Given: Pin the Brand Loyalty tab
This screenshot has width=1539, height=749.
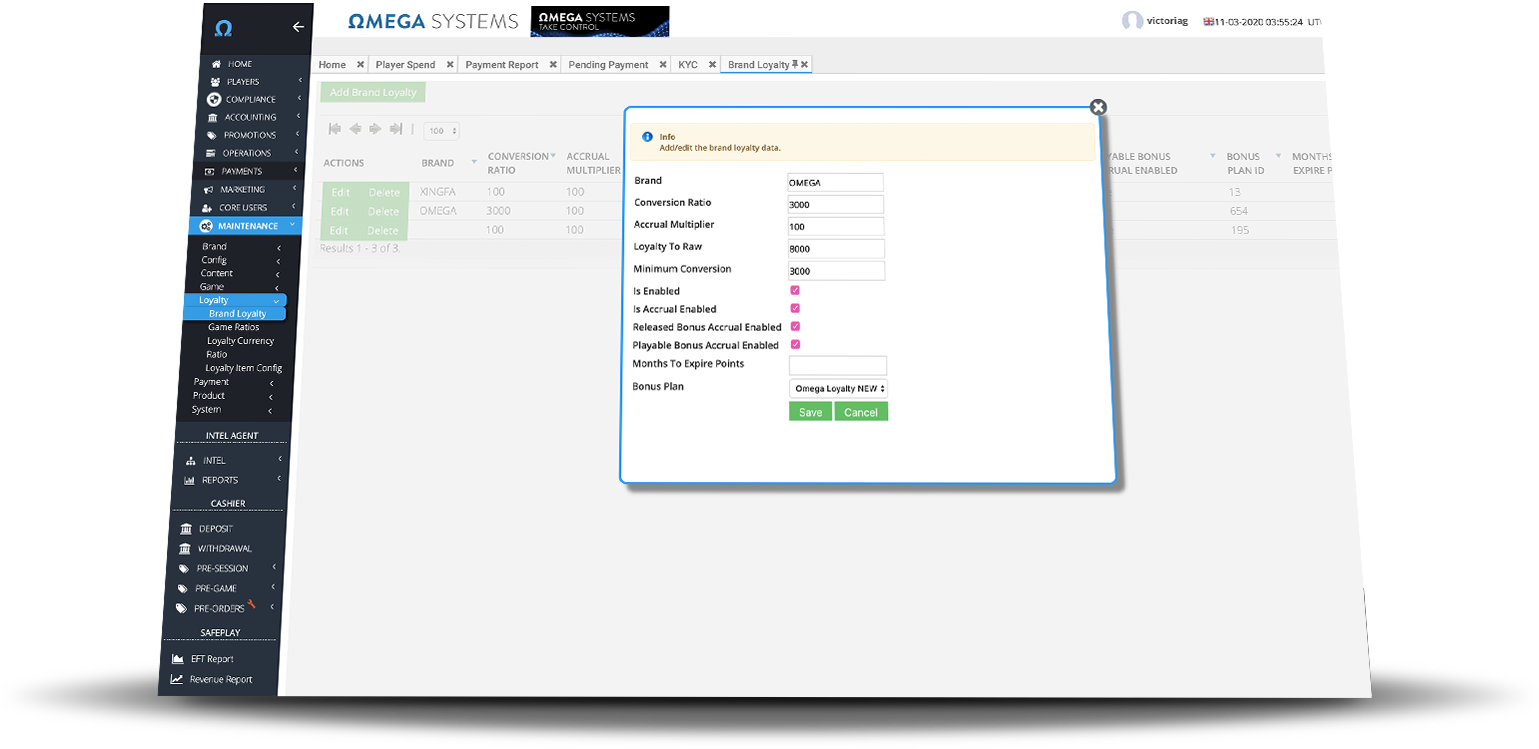Looking at the screenshot, I should coord(795,64).
